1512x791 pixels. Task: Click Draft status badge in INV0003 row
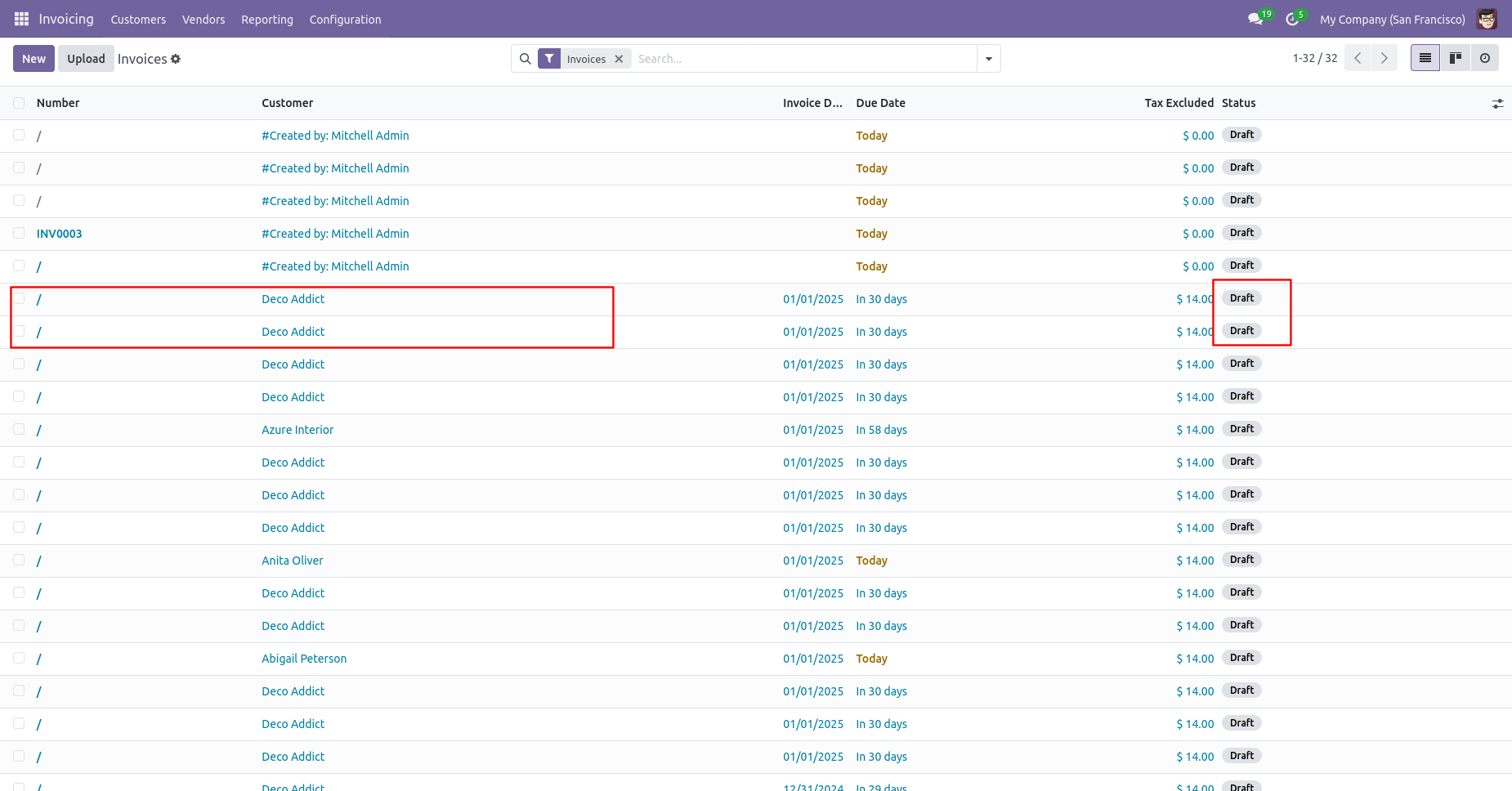1241,233
